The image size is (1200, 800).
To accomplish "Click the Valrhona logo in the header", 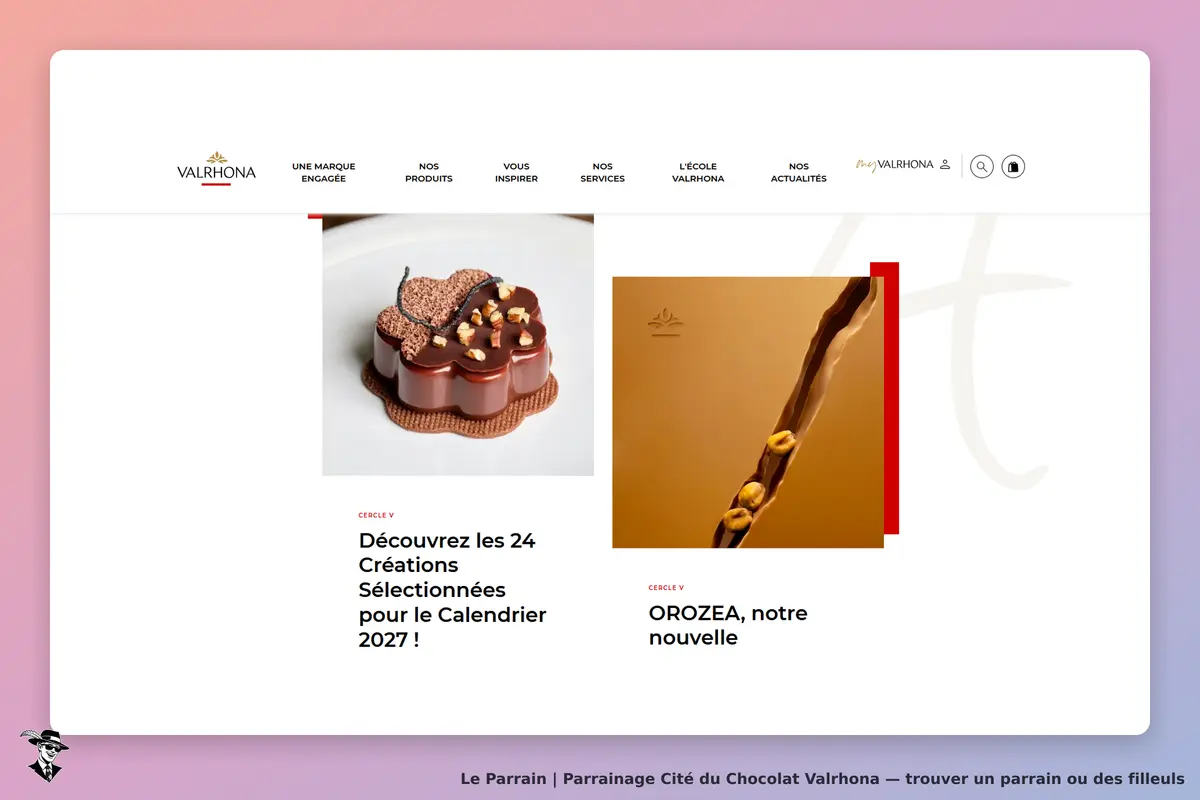I will [x=216, y=168].
